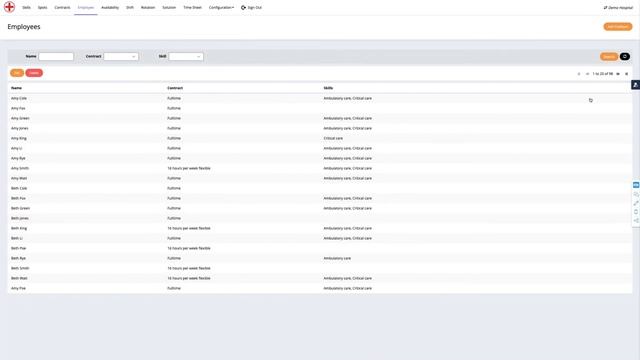Open the Shift page
Screen dimensions: 640x360
coord(130,7)
